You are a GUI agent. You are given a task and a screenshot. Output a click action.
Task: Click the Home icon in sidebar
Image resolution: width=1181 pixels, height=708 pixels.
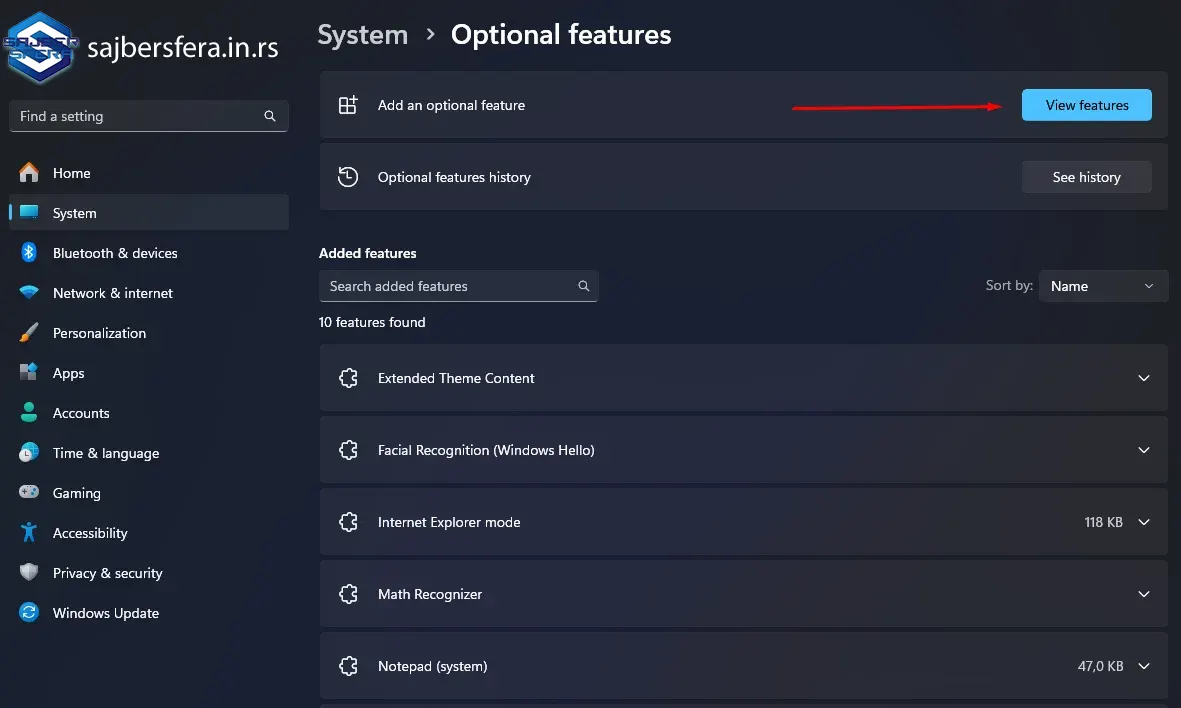(29, 173)
